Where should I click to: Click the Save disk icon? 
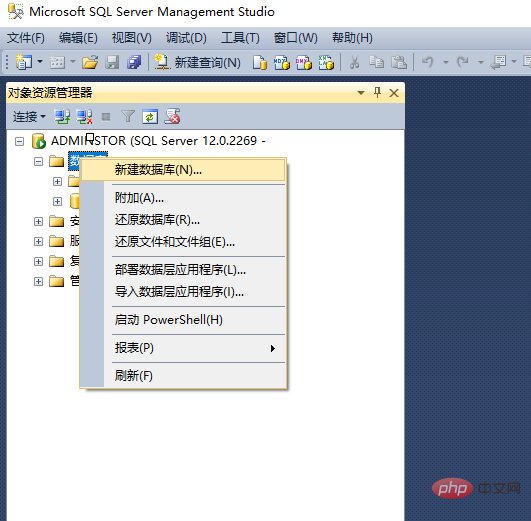[112, 62]
